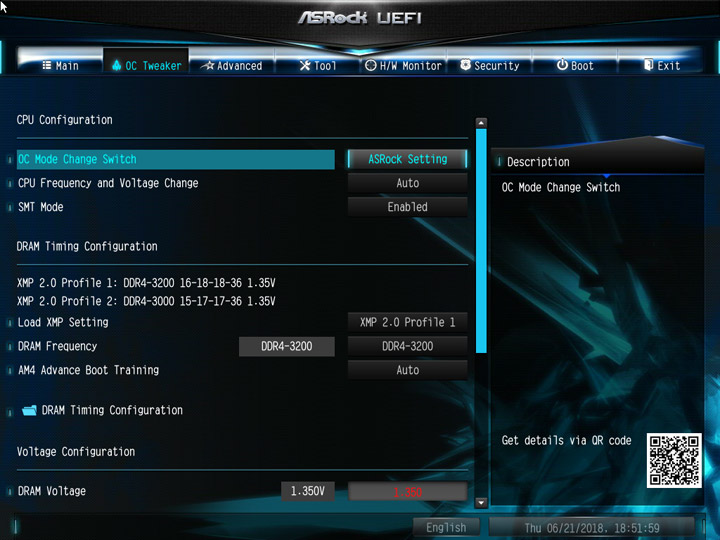720x540 pixels.
Task: Click the door icon on Exit
Action: coord(648,65)
